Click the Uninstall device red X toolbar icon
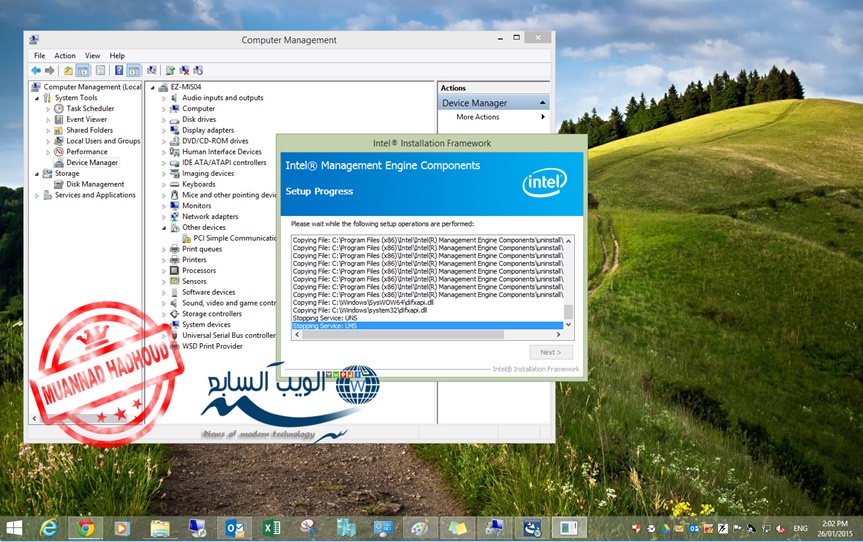 click(184, 70)
